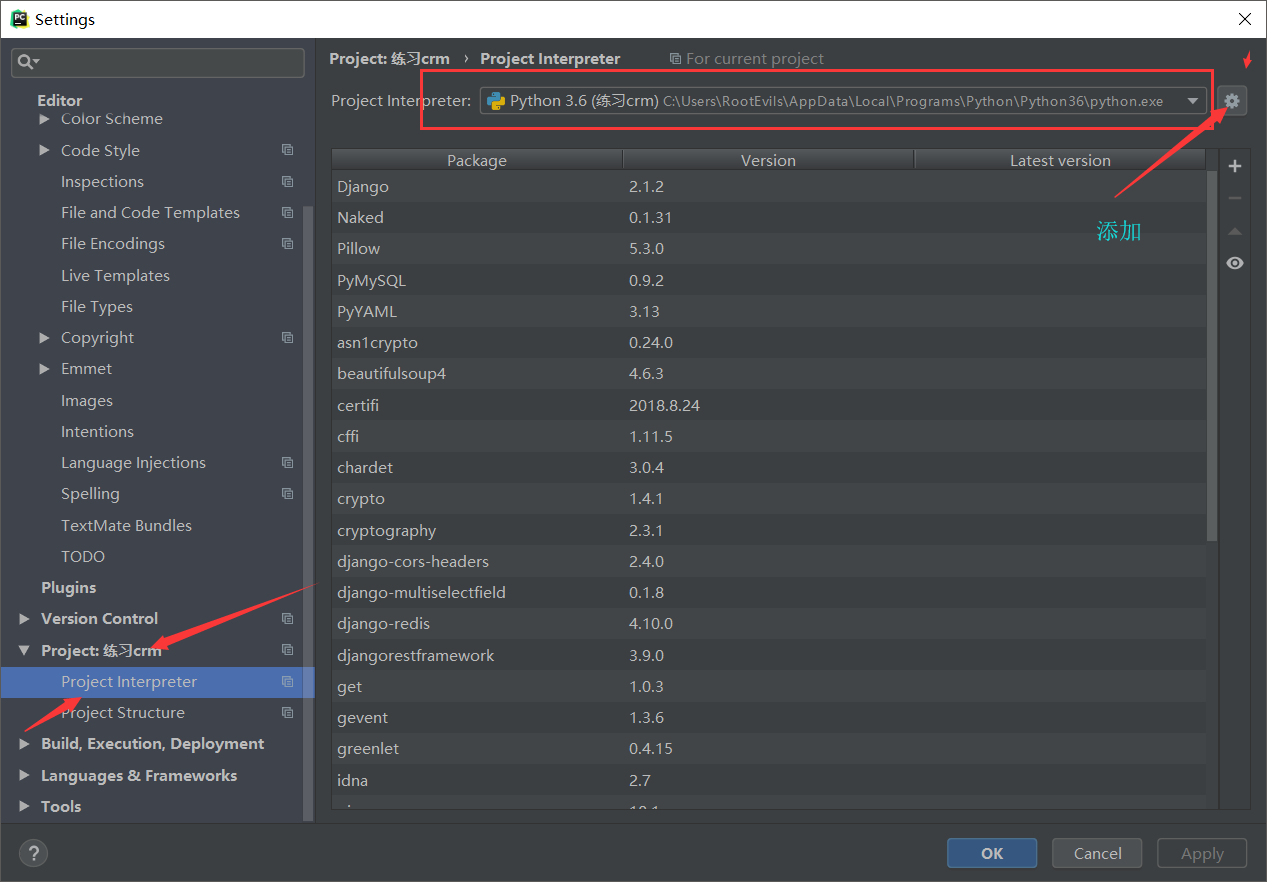Click project-level icon beside Version Control
Image resolution: width=1267 pixels, height=882 pixels.
(x=288, y=618)
